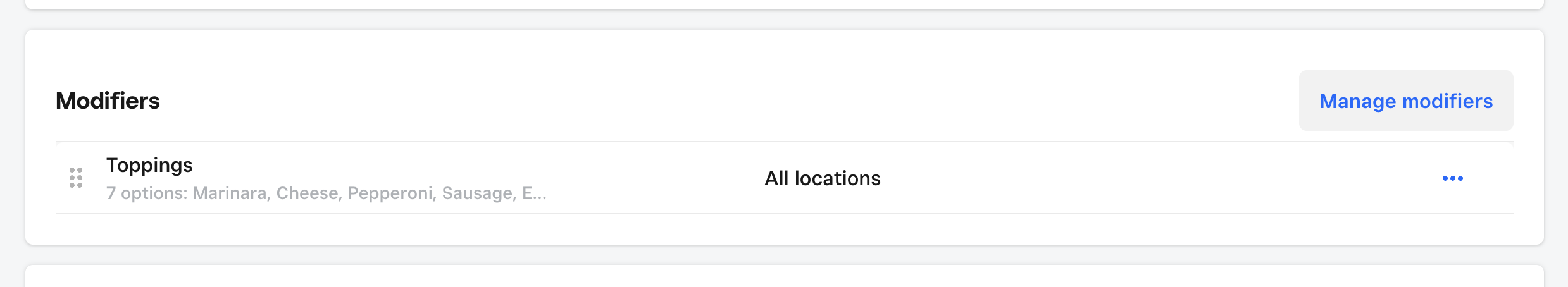Click the "7 options" count text
This screenshot has height=287, width=1568.
146,193
